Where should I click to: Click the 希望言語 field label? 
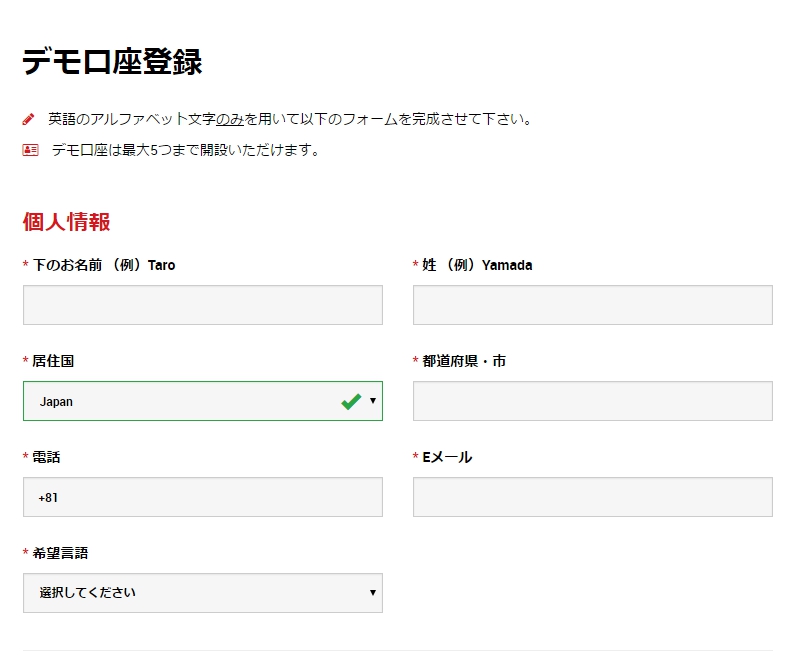pyautogui.click(x=60, y=553)
